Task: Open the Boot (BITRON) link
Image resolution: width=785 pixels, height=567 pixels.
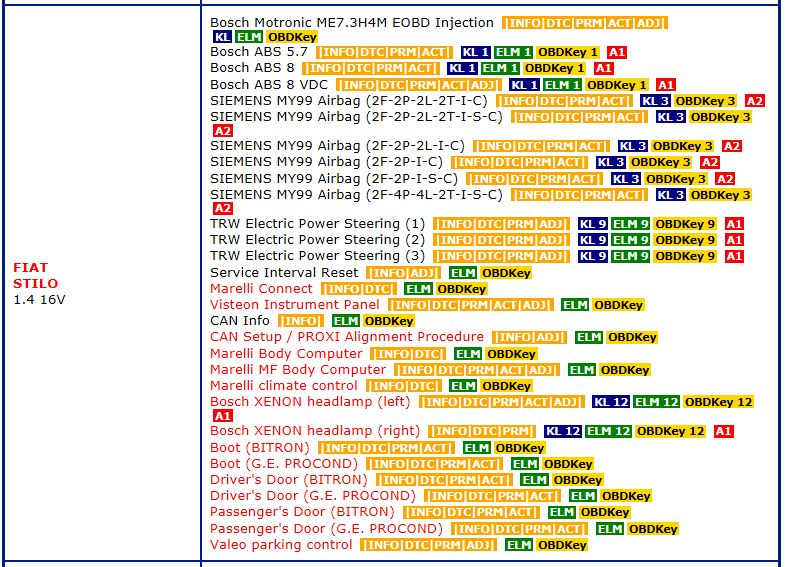Action: point(260,448)
